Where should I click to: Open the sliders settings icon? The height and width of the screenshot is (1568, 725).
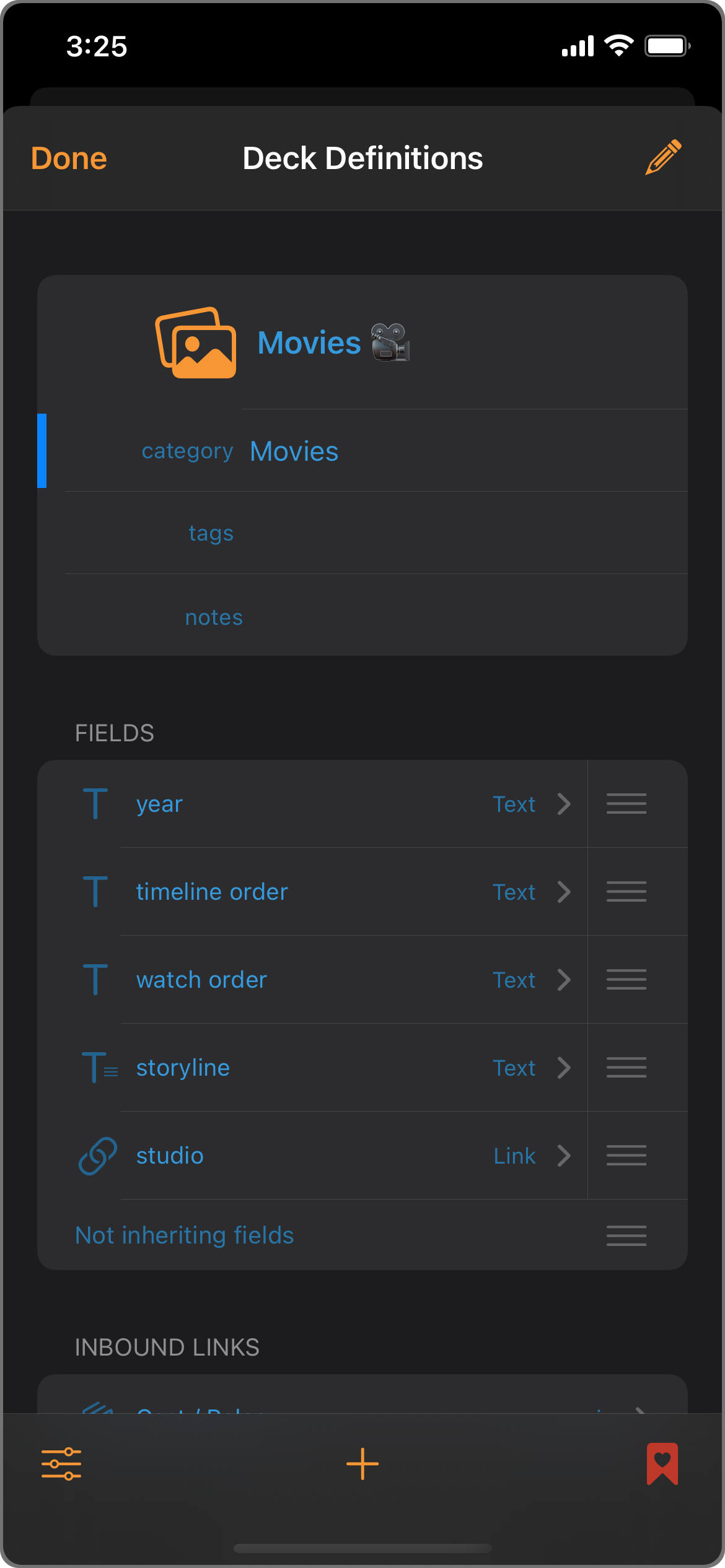pos(61,1463)
